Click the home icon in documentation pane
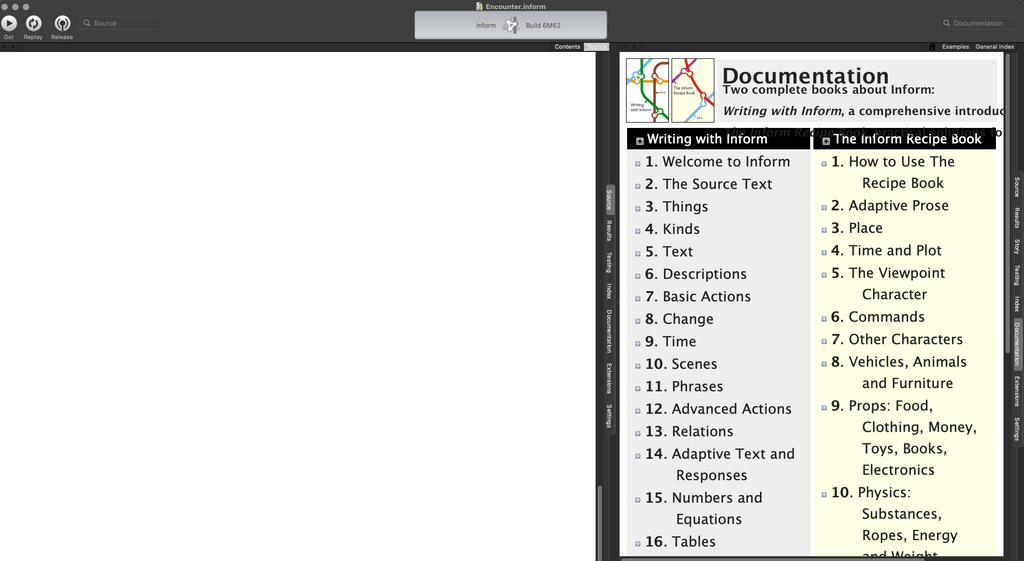This screenshot has width=1024, height=561. tap(932, 47)
